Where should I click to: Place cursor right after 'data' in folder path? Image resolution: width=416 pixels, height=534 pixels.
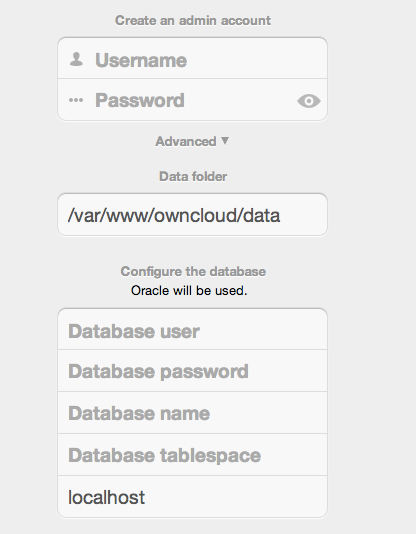coord(281,216)
